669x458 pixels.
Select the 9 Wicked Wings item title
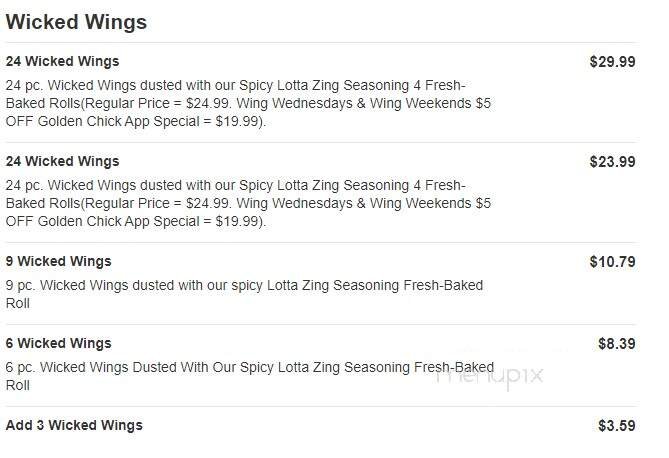tap(58, 261)
